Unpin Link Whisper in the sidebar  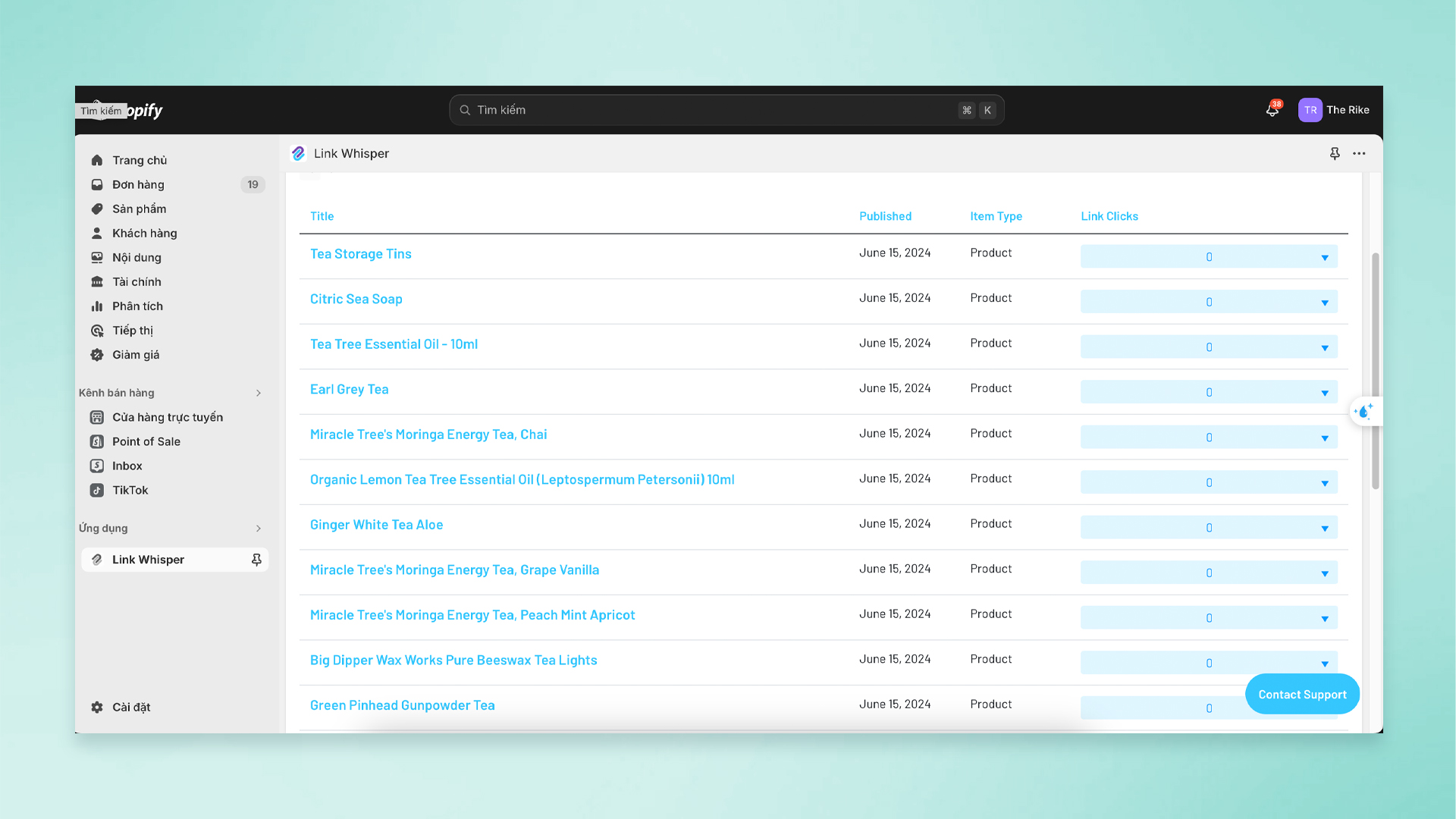pos(256,560)
